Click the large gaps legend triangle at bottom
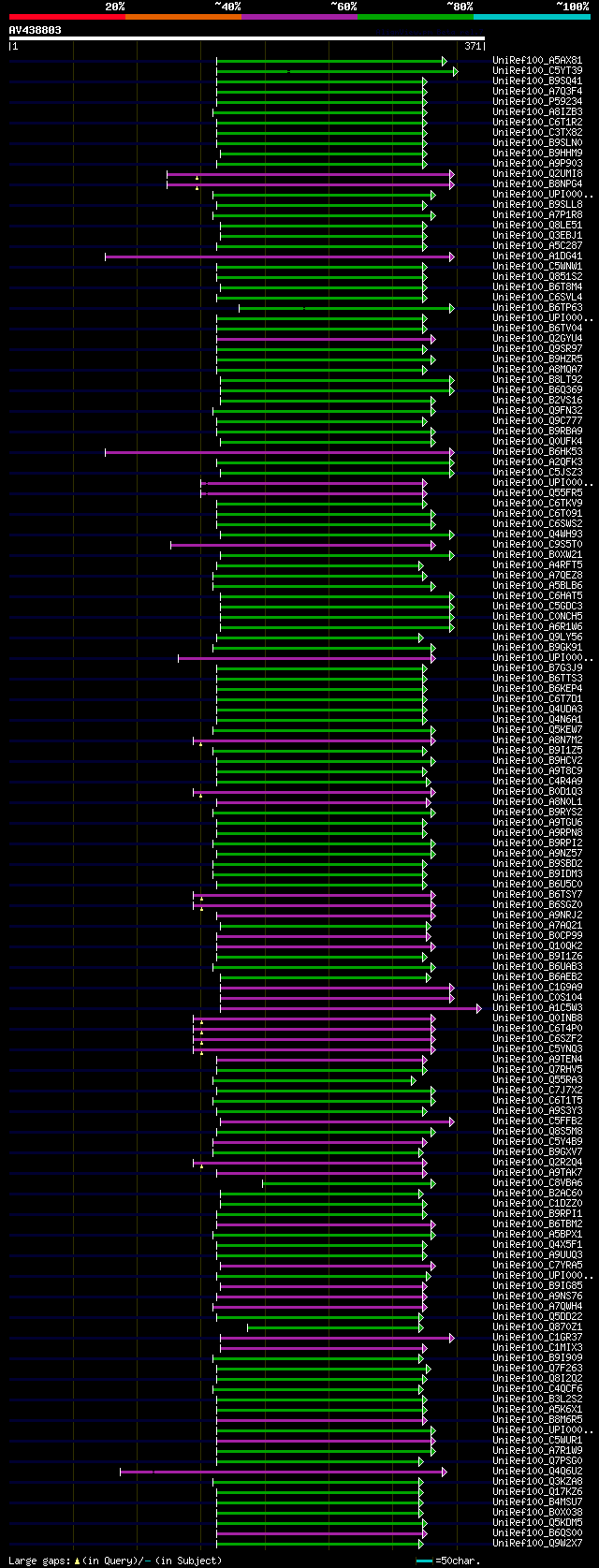 [x=77, y=1561]
